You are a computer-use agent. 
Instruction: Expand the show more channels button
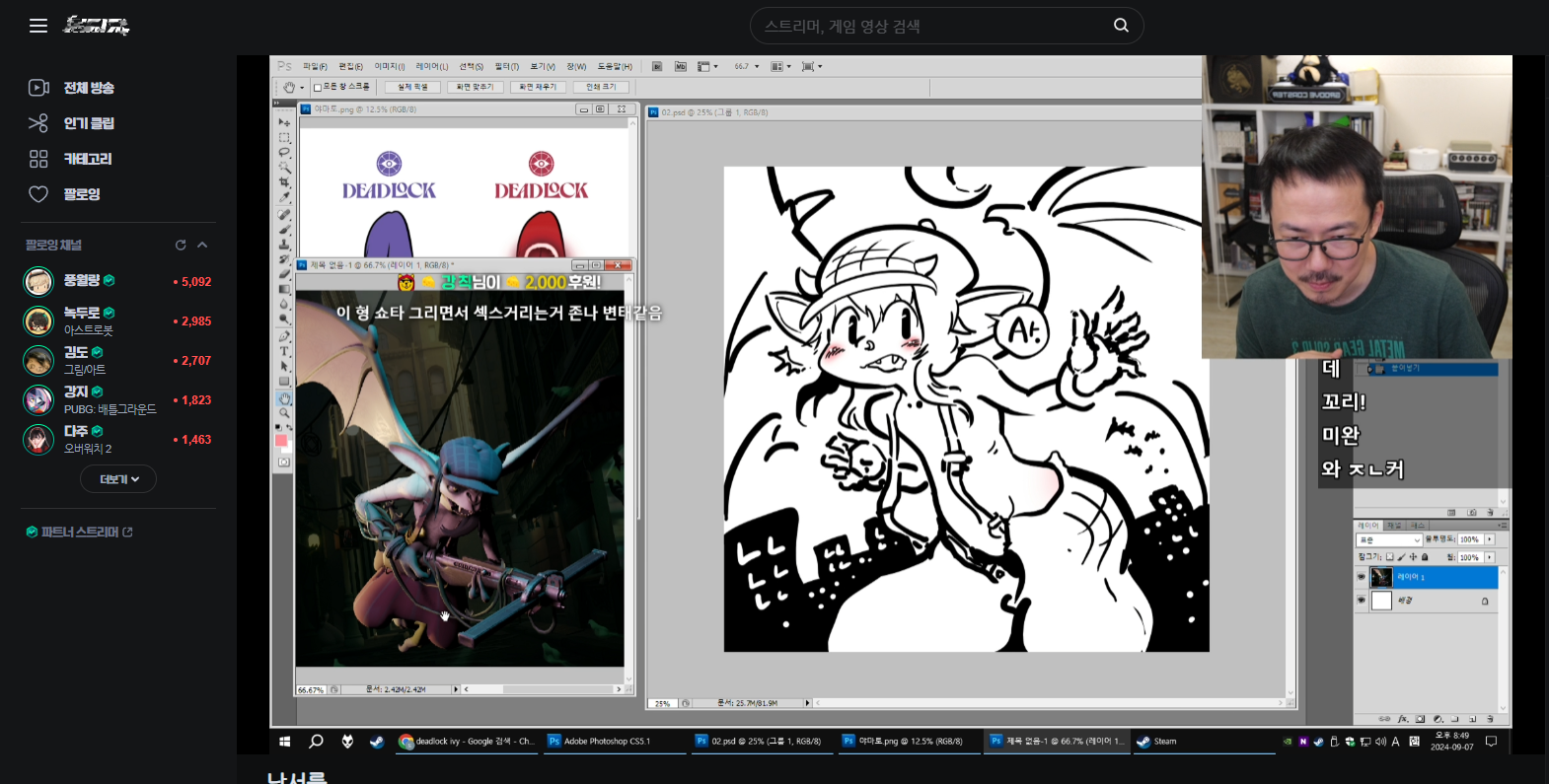point(118,479)
